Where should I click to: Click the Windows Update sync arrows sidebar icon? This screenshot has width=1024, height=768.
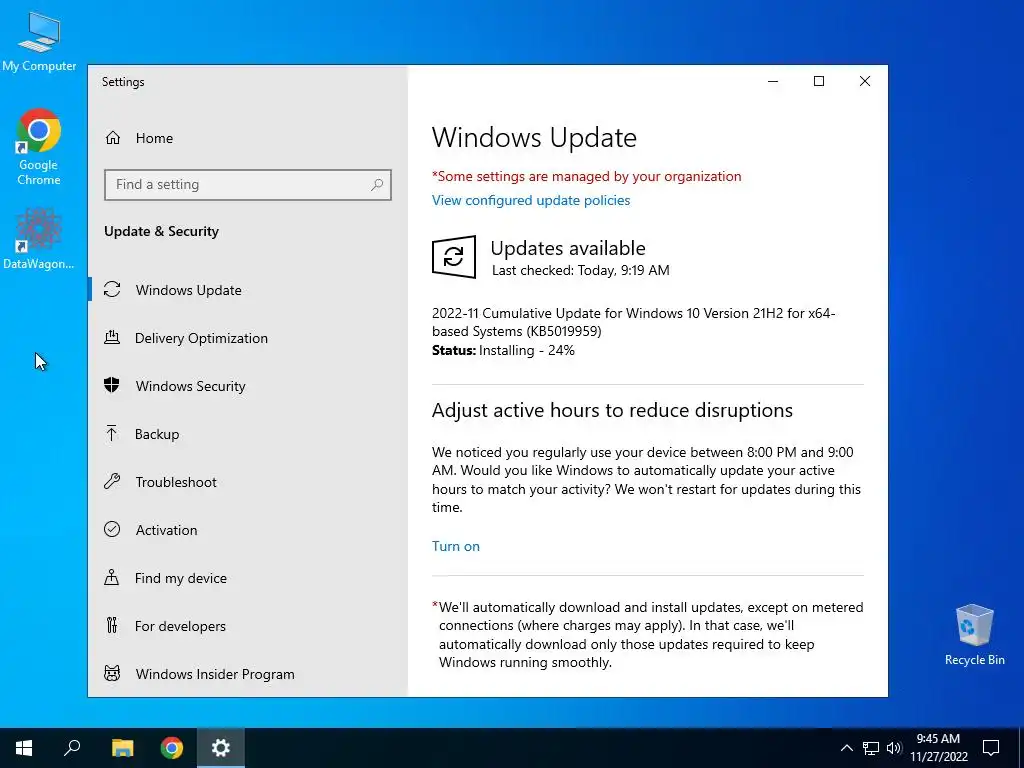point(112,289)
